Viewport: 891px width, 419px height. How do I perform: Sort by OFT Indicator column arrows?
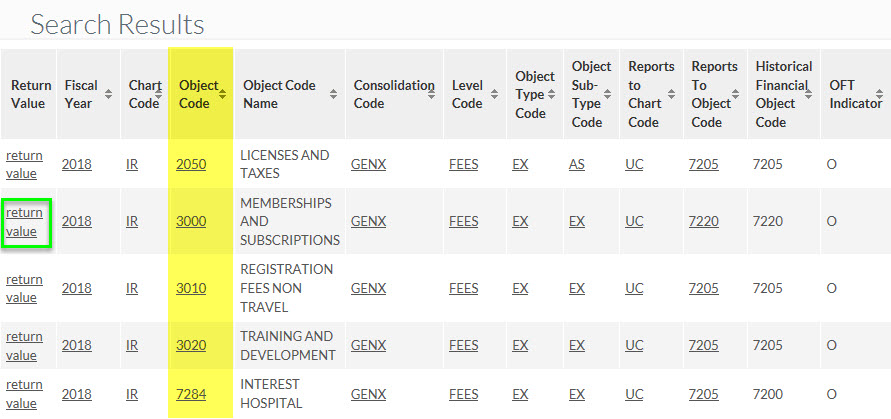tap(880, 94)
